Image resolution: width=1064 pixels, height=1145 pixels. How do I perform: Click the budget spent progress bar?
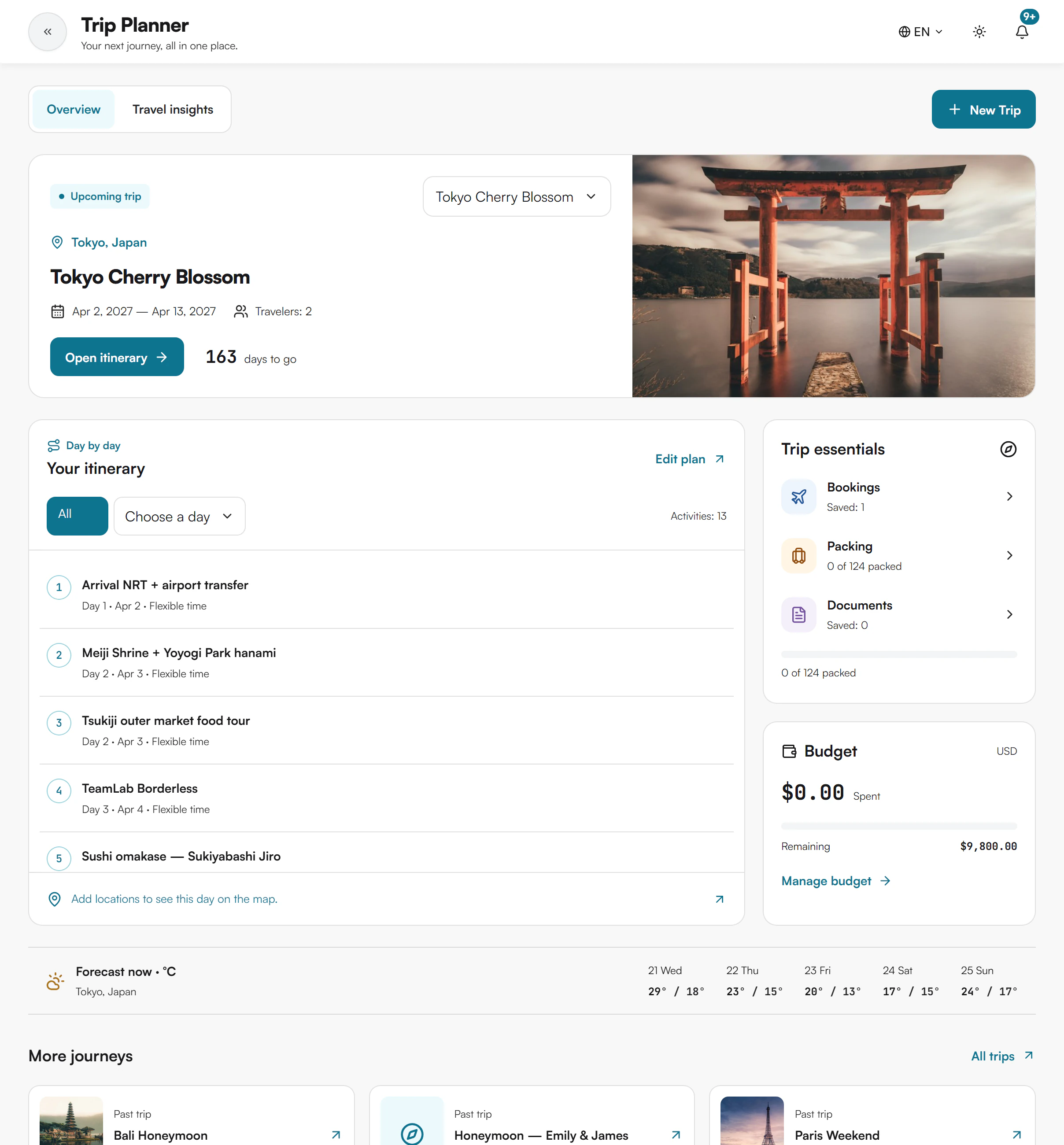coord(899,826)
